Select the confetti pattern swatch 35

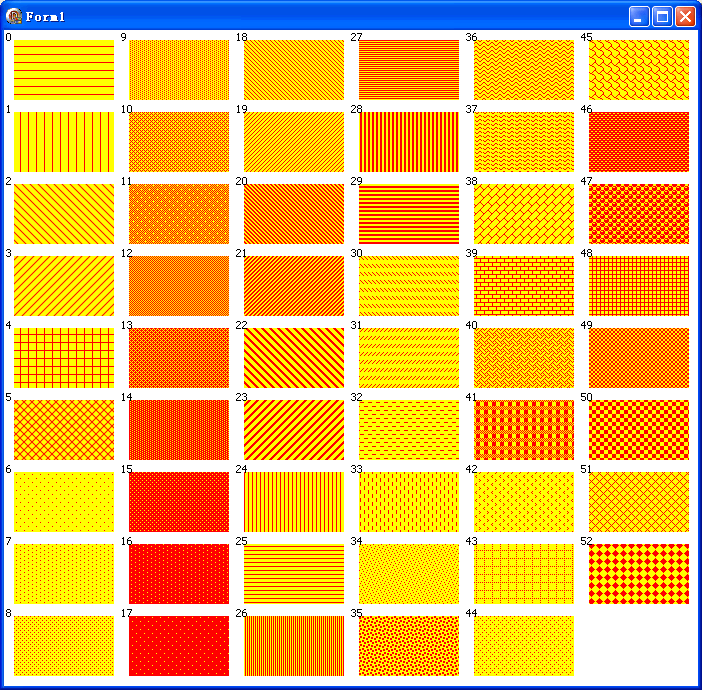click(x=409, y=646)
